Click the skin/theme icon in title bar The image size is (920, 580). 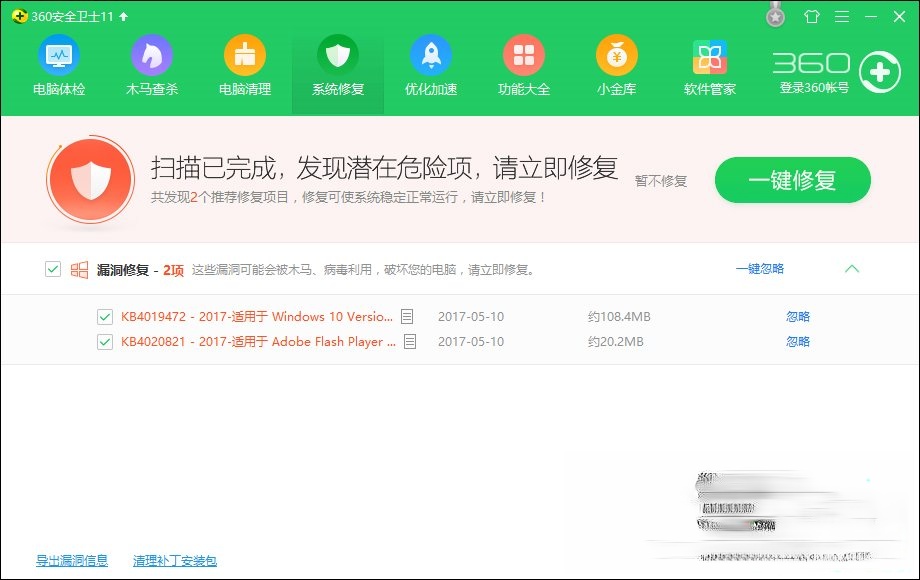click(812, 17)
